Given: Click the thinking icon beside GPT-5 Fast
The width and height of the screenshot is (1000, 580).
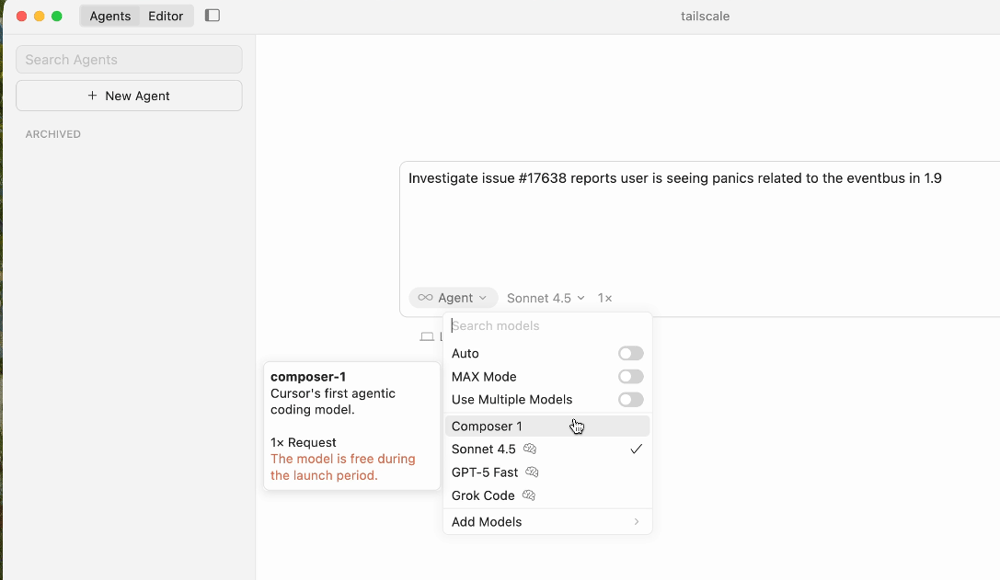Looking at the screenshot, I should point(532,472).
